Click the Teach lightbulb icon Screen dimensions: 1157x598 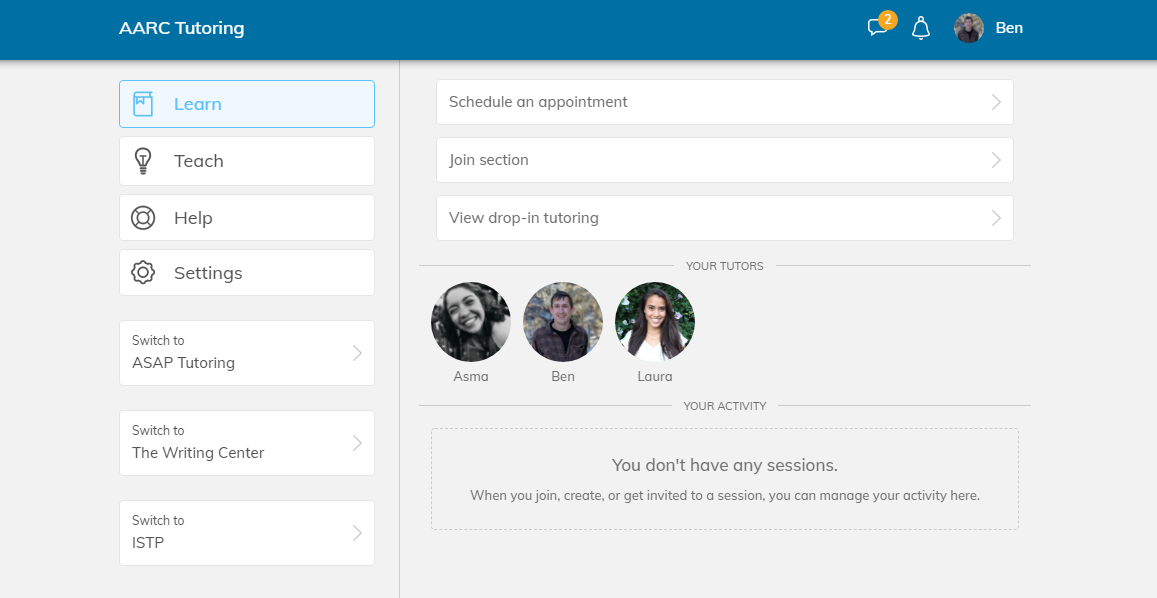coord(143,161)
